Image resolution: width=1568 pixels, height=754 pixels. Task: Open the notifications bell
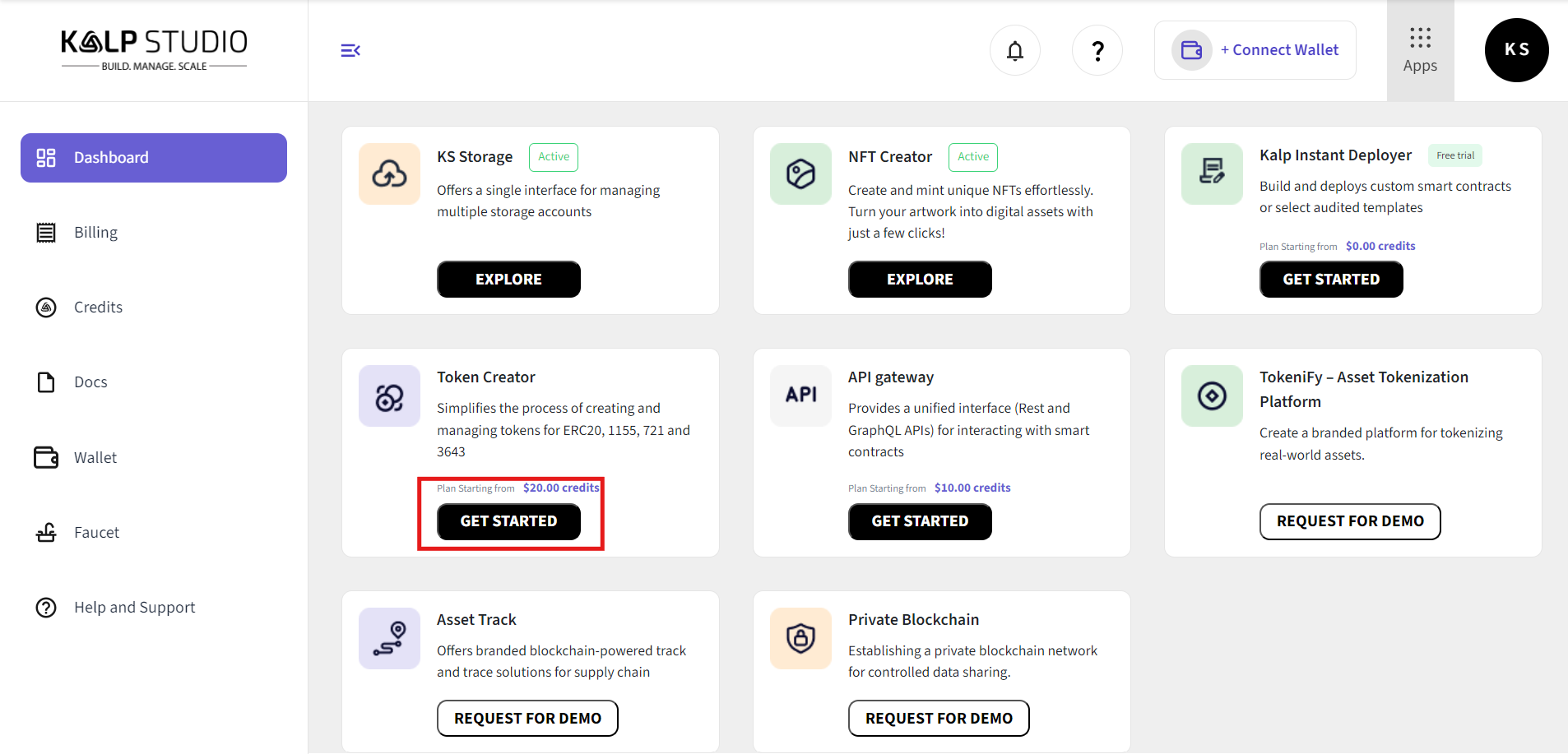coord(1014,51)
